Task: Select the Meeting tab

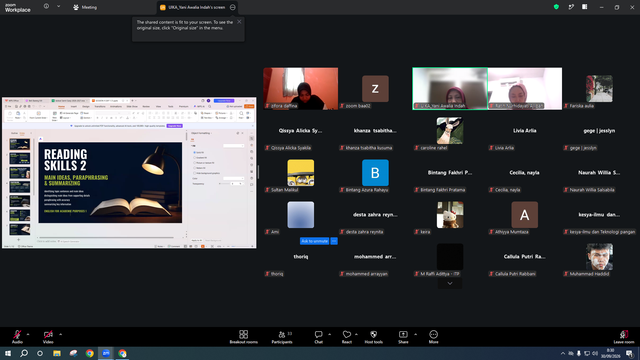Action: coord(85,7)
